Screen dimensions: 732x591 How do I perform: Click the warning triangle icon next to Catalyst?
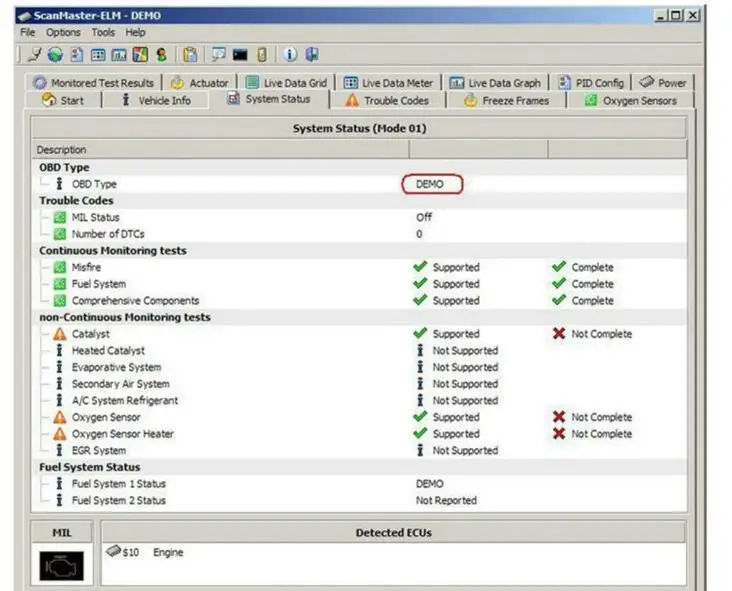tap(60, 334)
